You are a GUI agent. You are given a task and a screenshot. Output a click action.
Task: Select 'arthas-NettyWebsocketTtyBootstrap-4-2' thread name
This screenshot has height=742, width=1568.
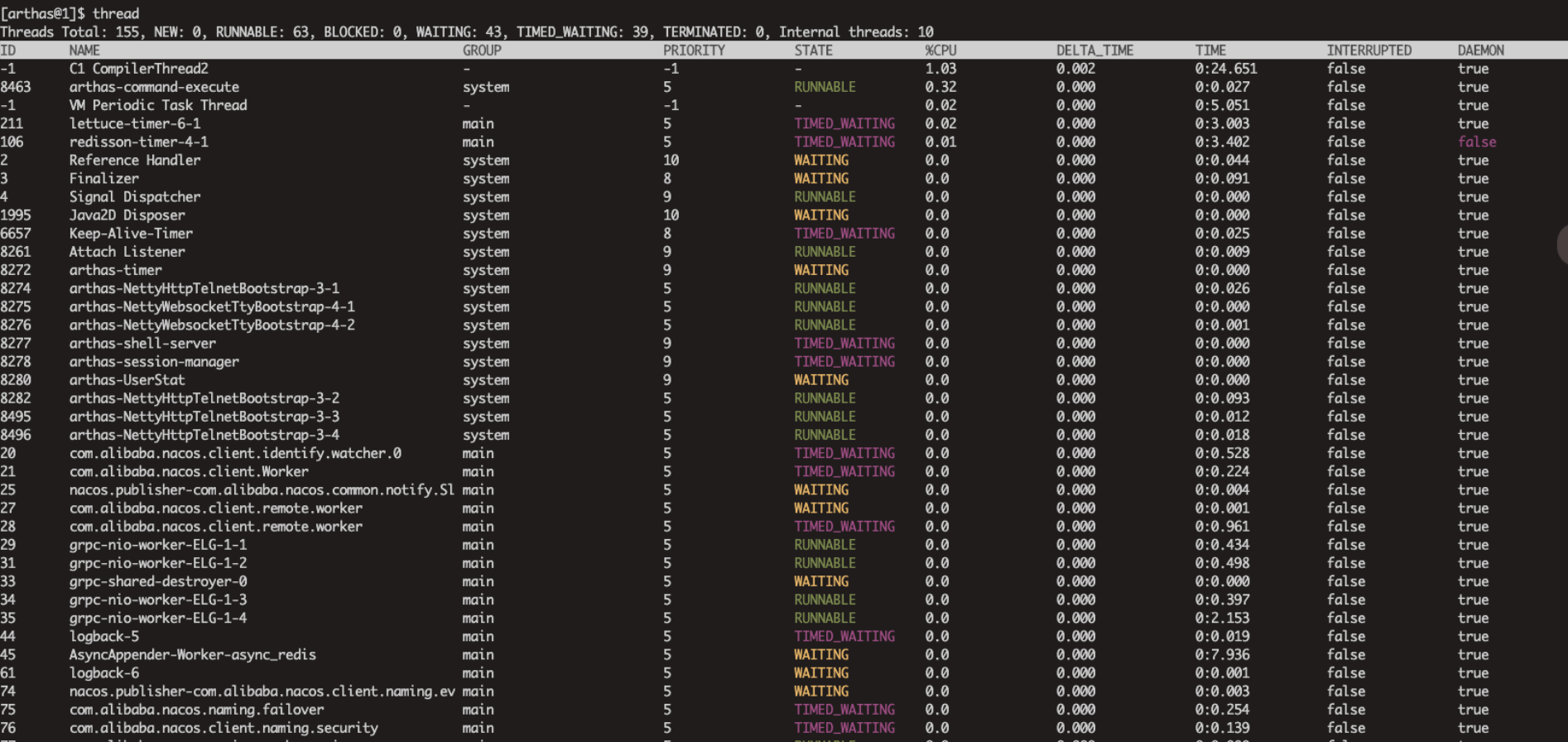[x=212, y=325]
